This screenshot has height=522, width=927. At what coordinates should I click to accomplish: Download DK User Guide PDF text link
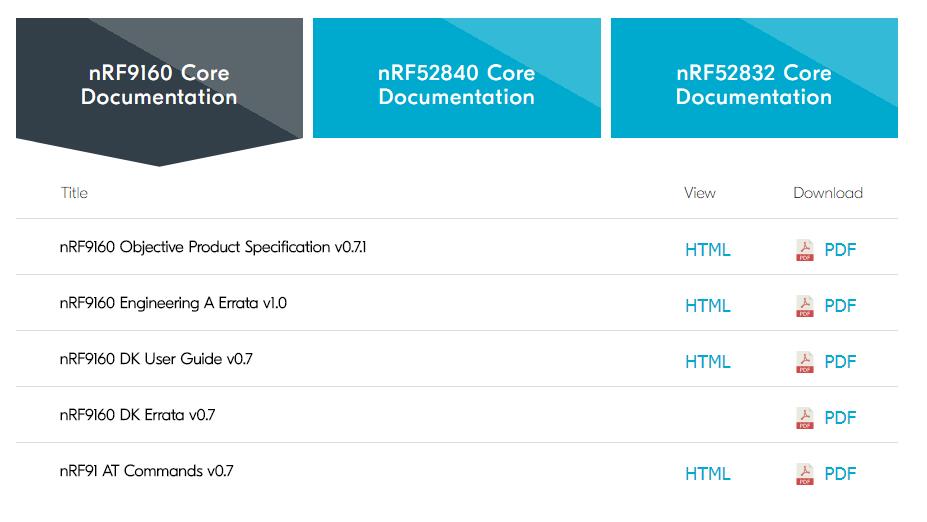(840, 362)
